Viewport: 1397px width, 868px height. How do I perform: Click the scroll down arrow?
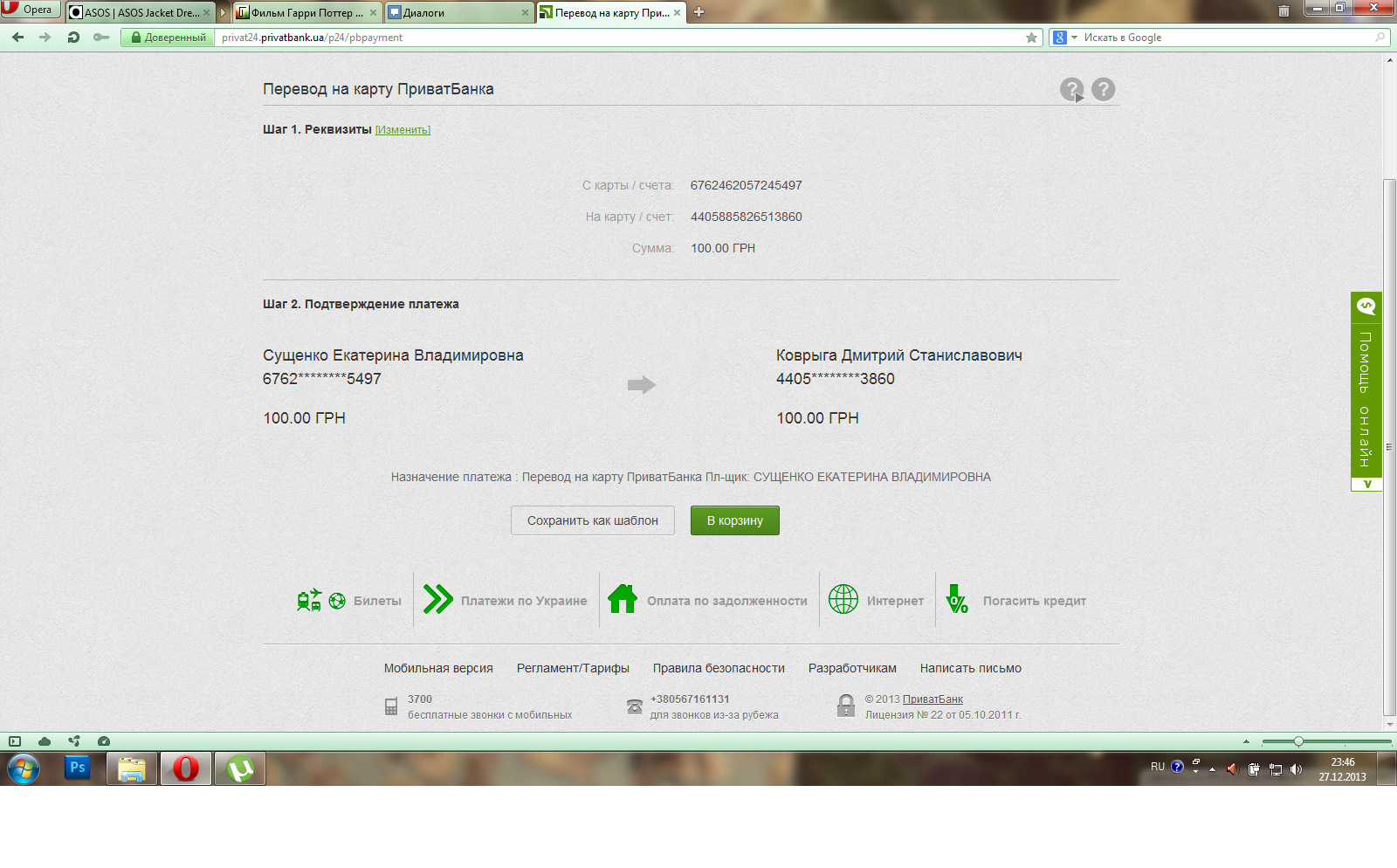click(1390, 724)
